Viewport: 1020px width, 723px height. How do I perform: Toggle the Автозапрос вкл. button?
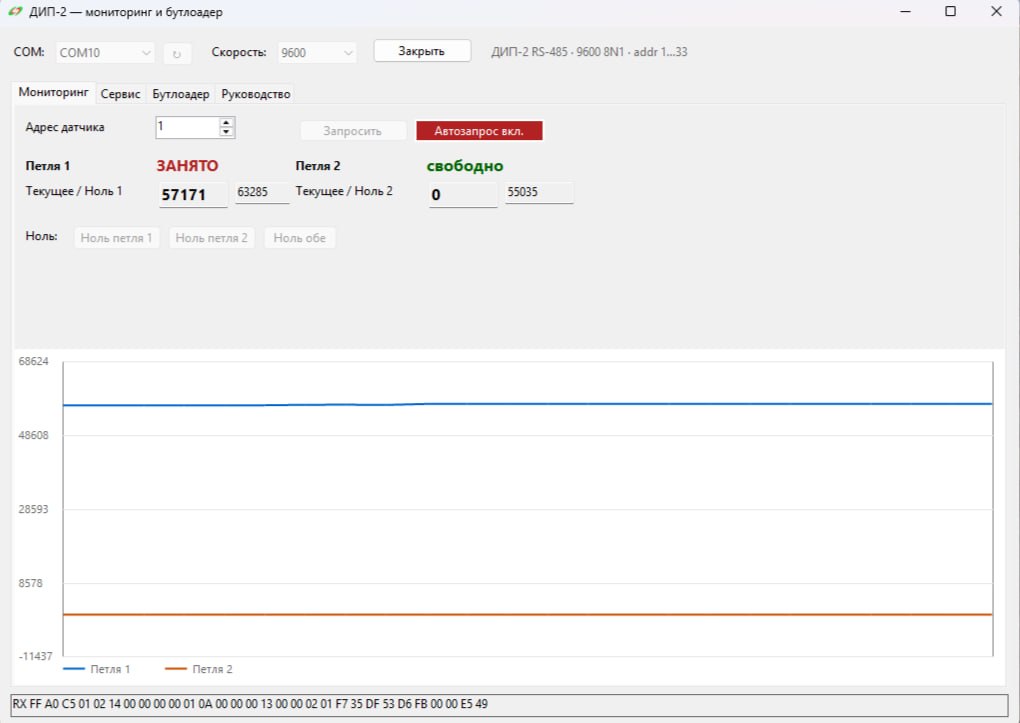[479, 131]
